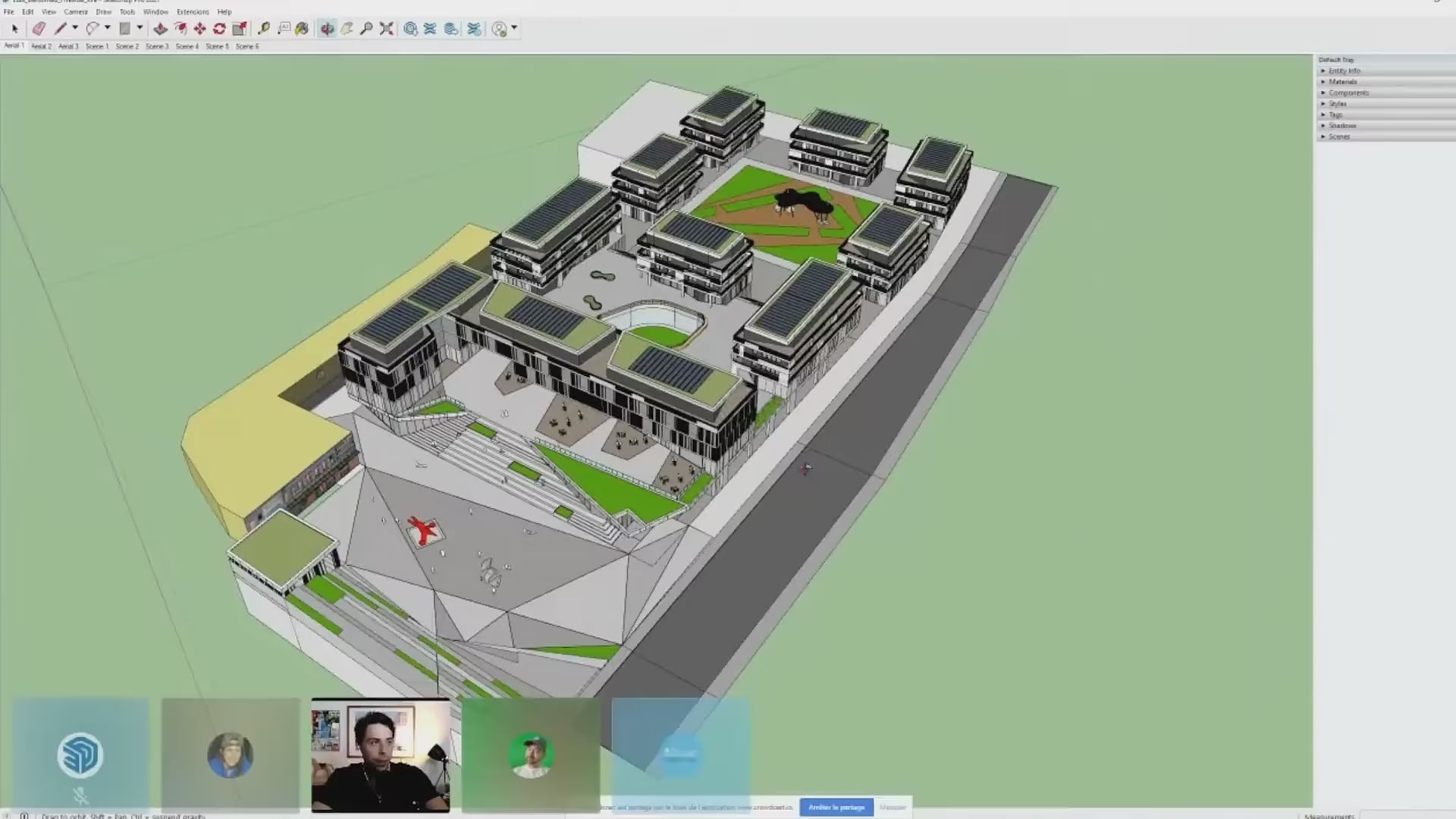
Task: Click the blue Arrêter le partage button
Action: tap(836, 807)
